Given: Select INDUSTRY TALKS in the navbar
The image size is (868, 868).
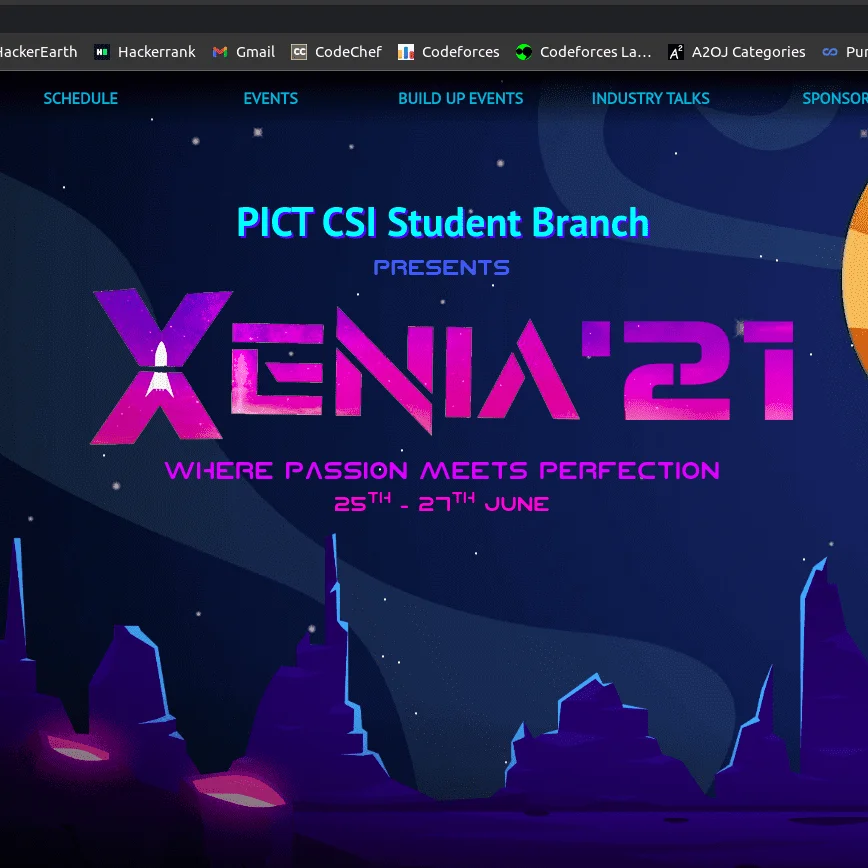Looking at the screenshot, I should coord(650,98).
